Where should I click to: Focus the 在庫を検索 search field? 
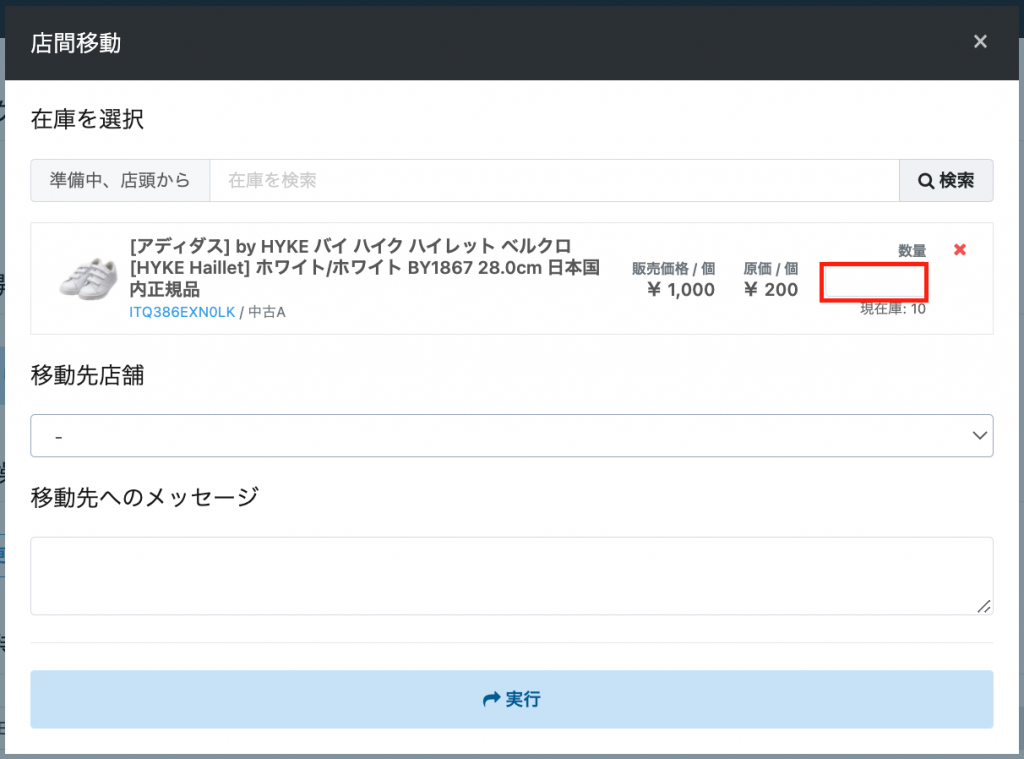[x=554, y=180]
